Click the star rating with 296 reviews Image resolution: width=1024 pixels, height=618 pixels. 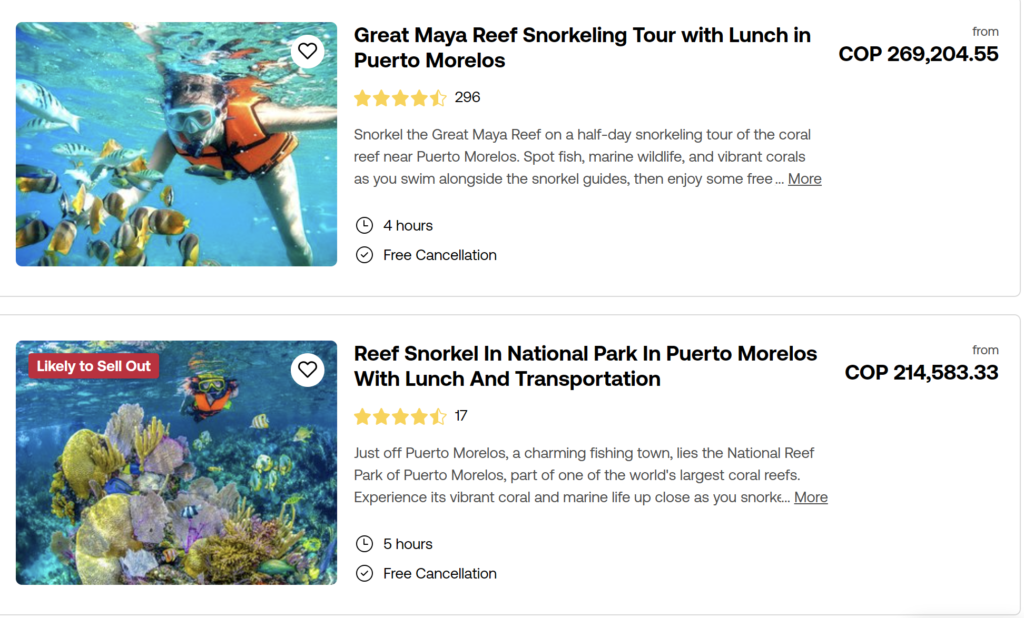400,98
